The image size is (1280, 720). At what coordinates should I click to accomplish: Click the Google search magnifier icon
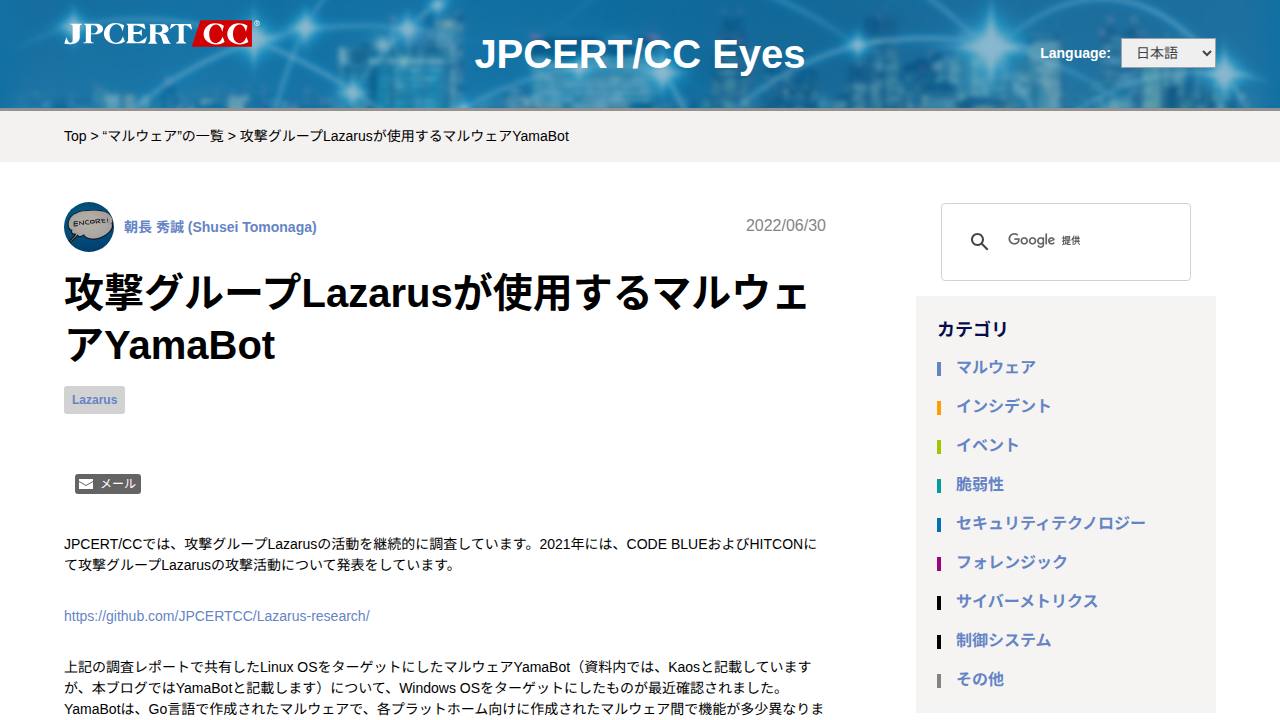click(x=980, y=242)
